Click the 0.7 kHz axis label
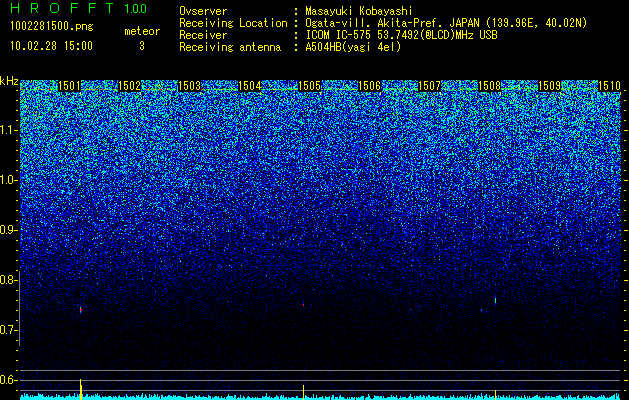The image size is (629, 400). pos(9,330)
